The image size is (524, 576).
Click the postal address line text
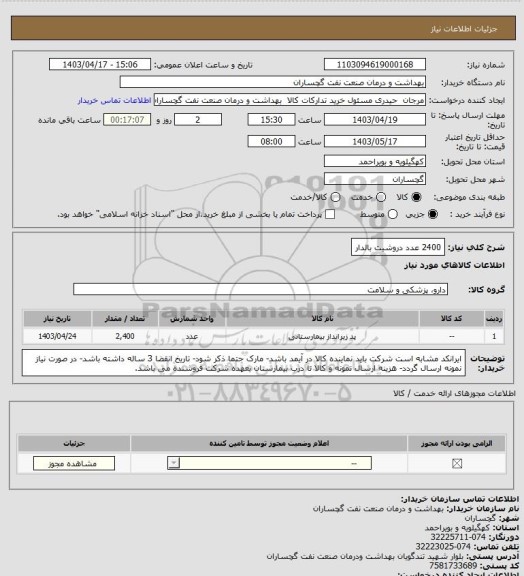click(x=364, y=556)
